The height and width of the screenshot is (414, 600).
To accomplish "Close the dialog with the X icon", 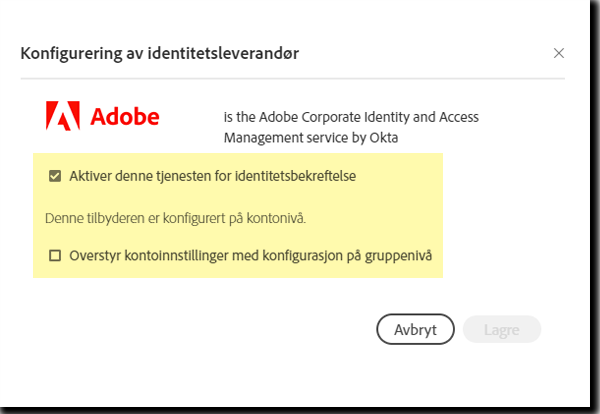I will coord(559,53).
